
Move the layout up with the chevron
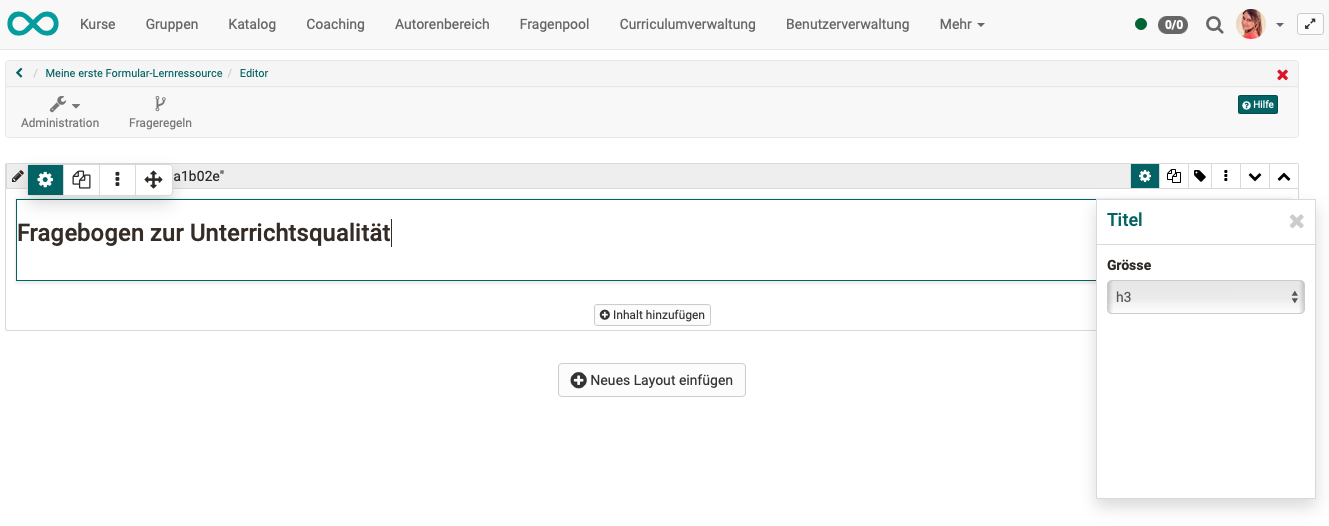pos(1284,177)
